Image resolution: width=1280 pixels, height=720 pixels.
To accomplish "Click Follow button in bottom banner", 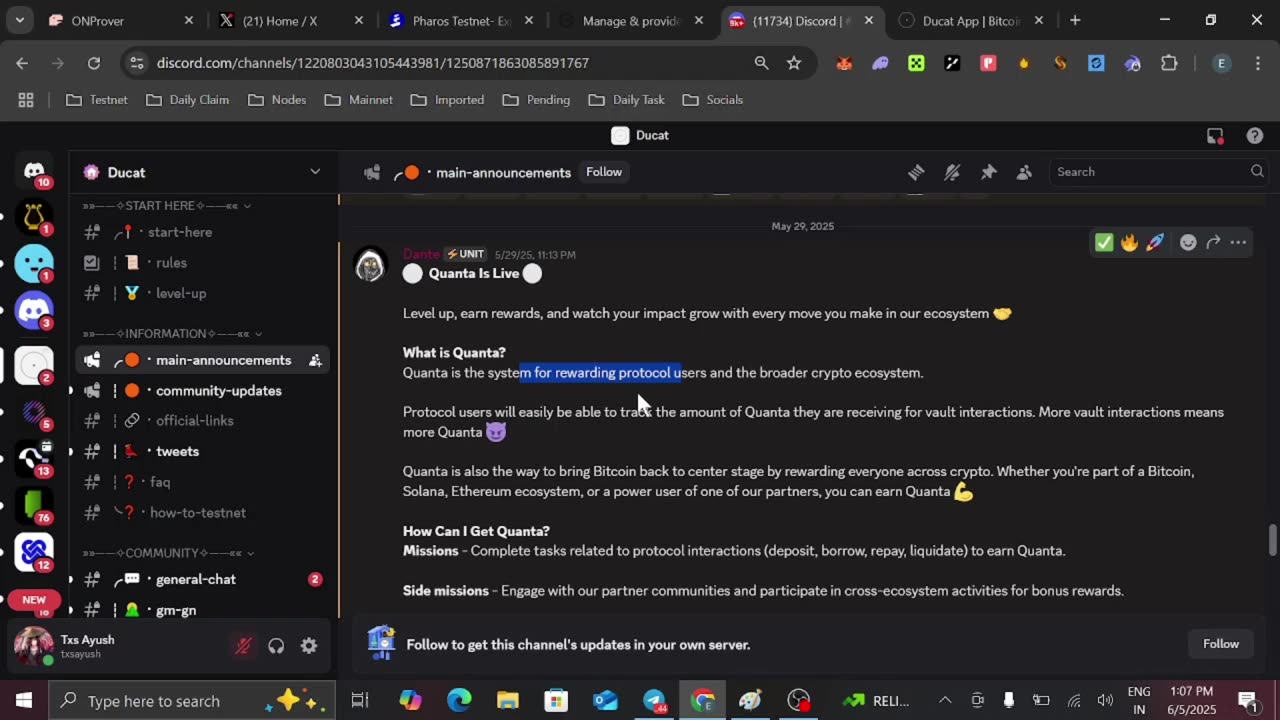I will (1221, 644).
